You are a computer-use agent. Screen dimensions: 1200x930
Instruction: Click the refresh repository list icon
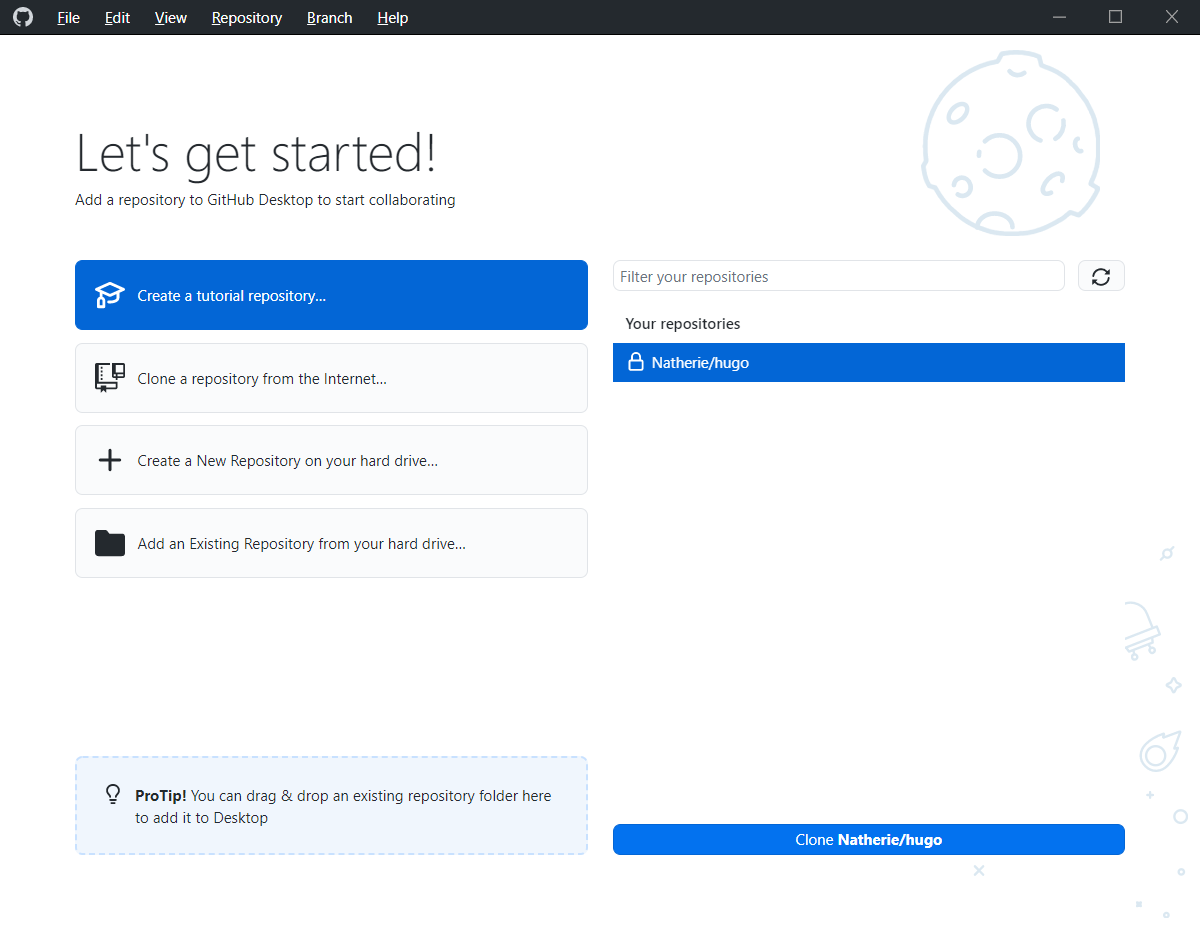1101,277
